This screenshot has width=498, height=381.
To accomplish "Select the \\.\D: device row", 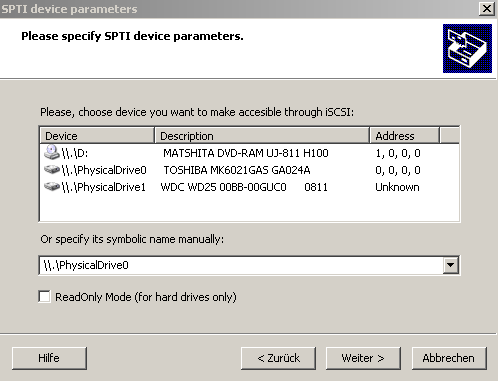I will pyautogui.click(x=249, y=153).
